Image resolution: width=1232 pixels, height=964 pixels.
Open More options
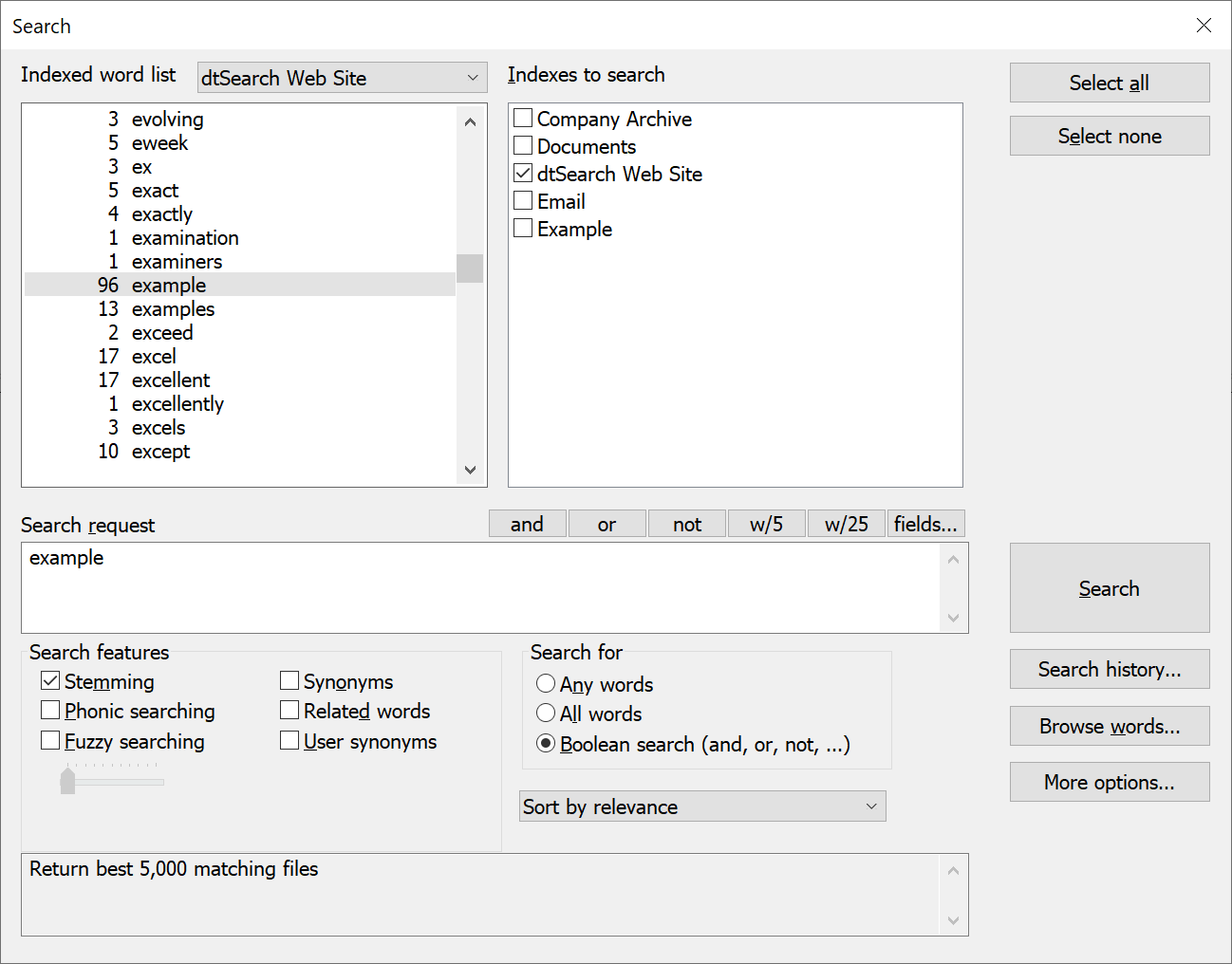1110,782
